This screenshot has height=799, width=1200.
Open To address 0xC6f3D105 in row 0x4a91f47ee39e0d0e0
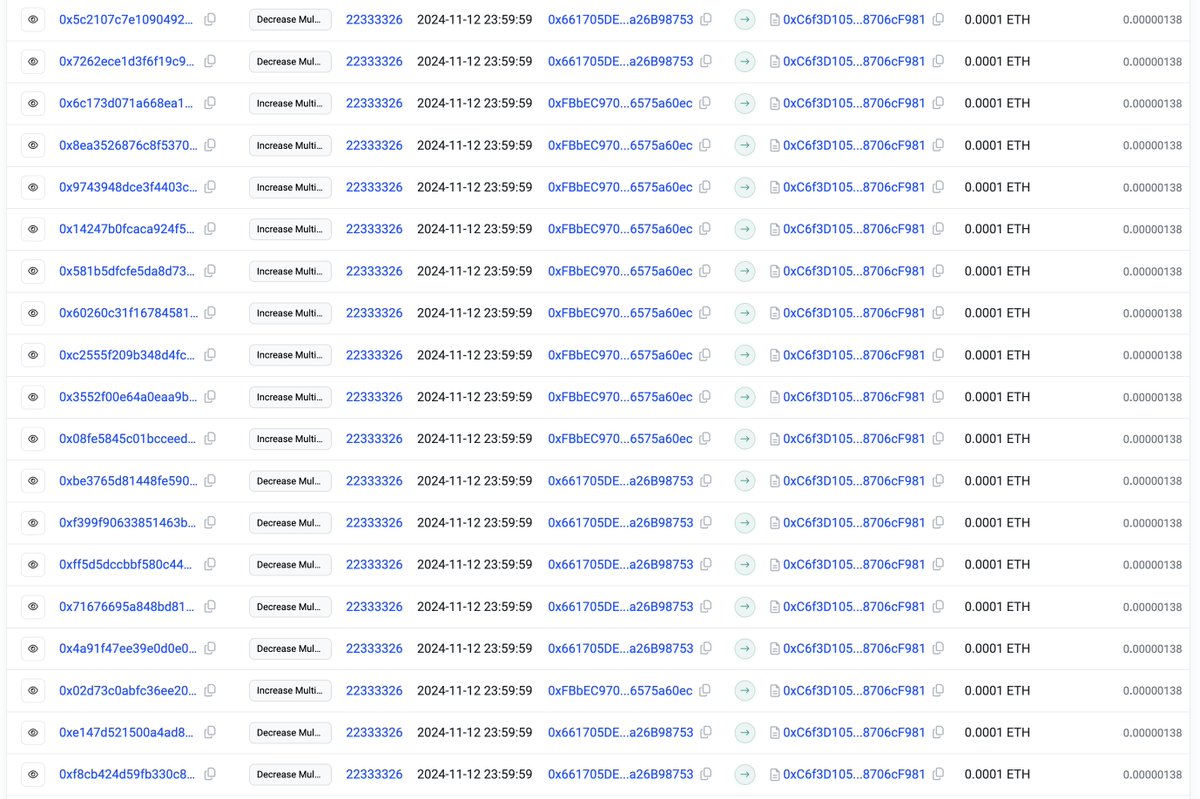pos(854,649)
